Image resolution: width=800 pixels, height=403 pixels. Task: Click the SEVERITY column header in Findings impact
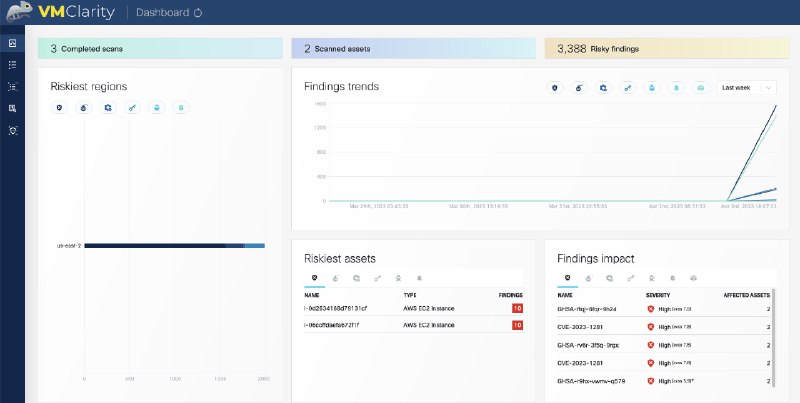(658, 295)
